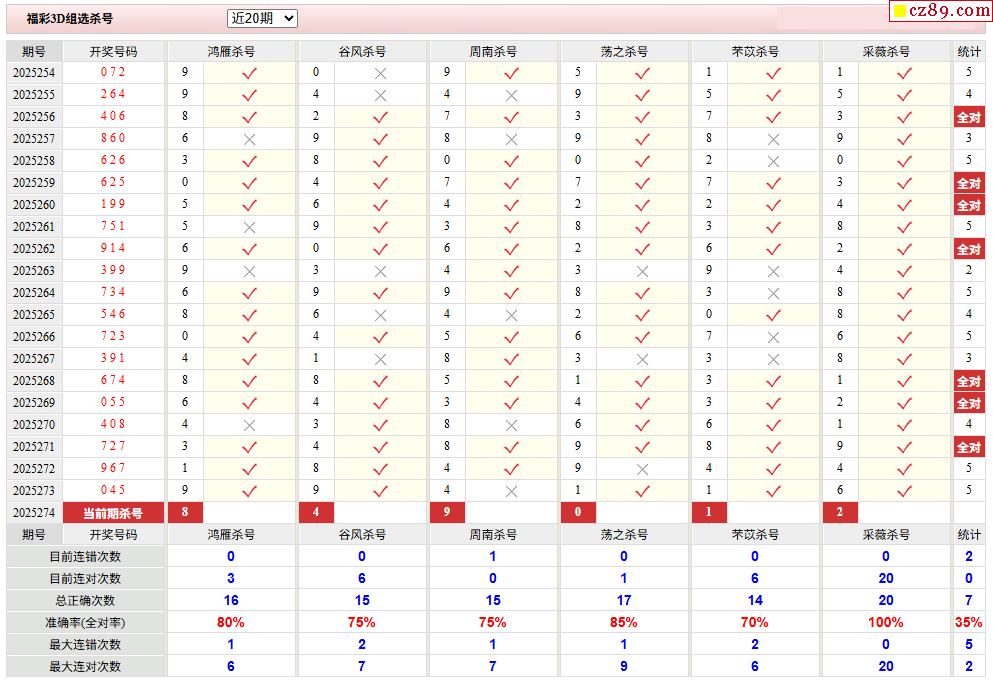Click the top 鸿雁杀号 column header
The width and height of the screenshot is (993, 686).
pyautogui.click(x=231, y=51)
